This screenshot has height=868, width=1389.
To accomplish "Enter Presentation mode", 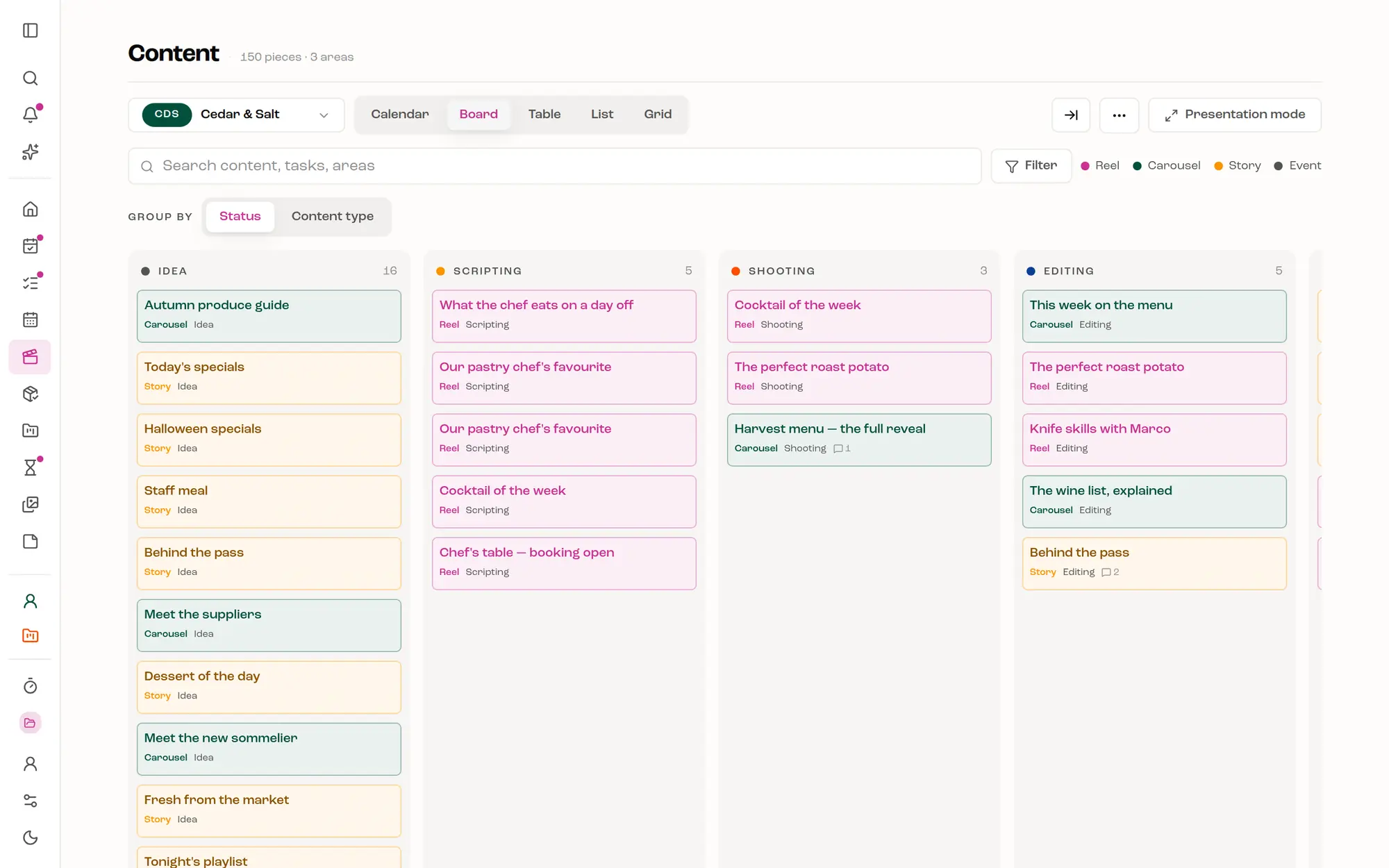I will pyautogui.click(x=1235, y=115).
